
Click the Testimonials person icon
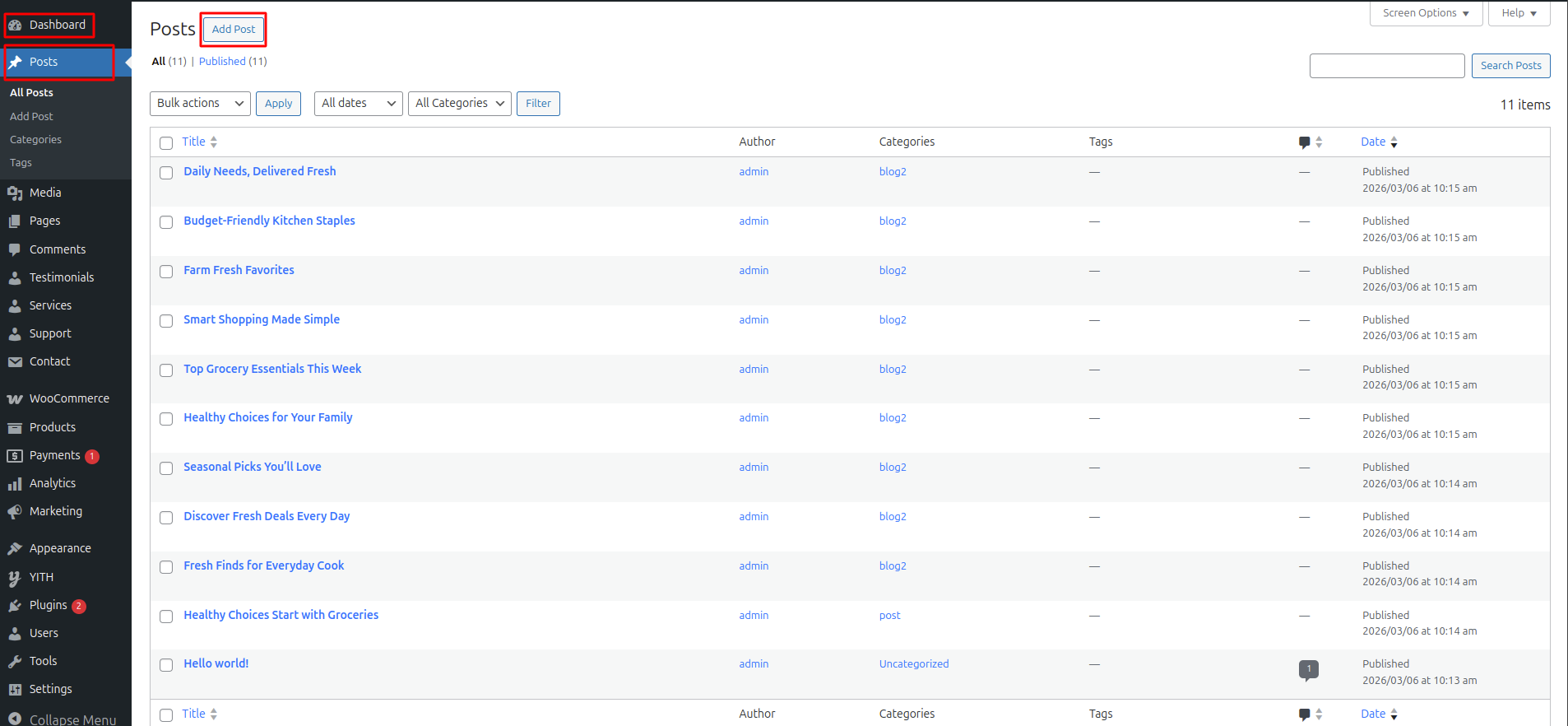pyautogui.click(x=15, y=278)
